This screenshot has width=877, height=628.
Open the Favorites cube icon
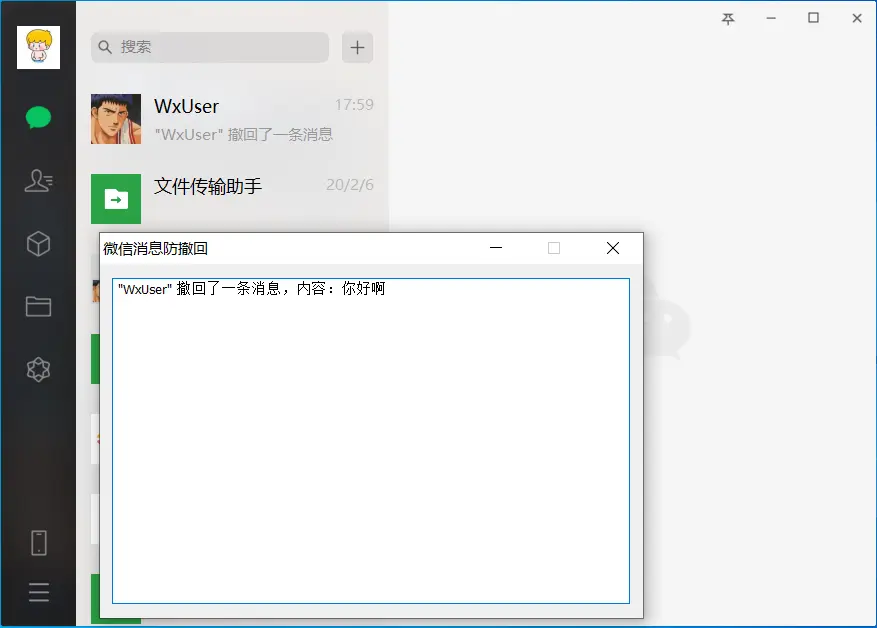click(x=39, y=244)
